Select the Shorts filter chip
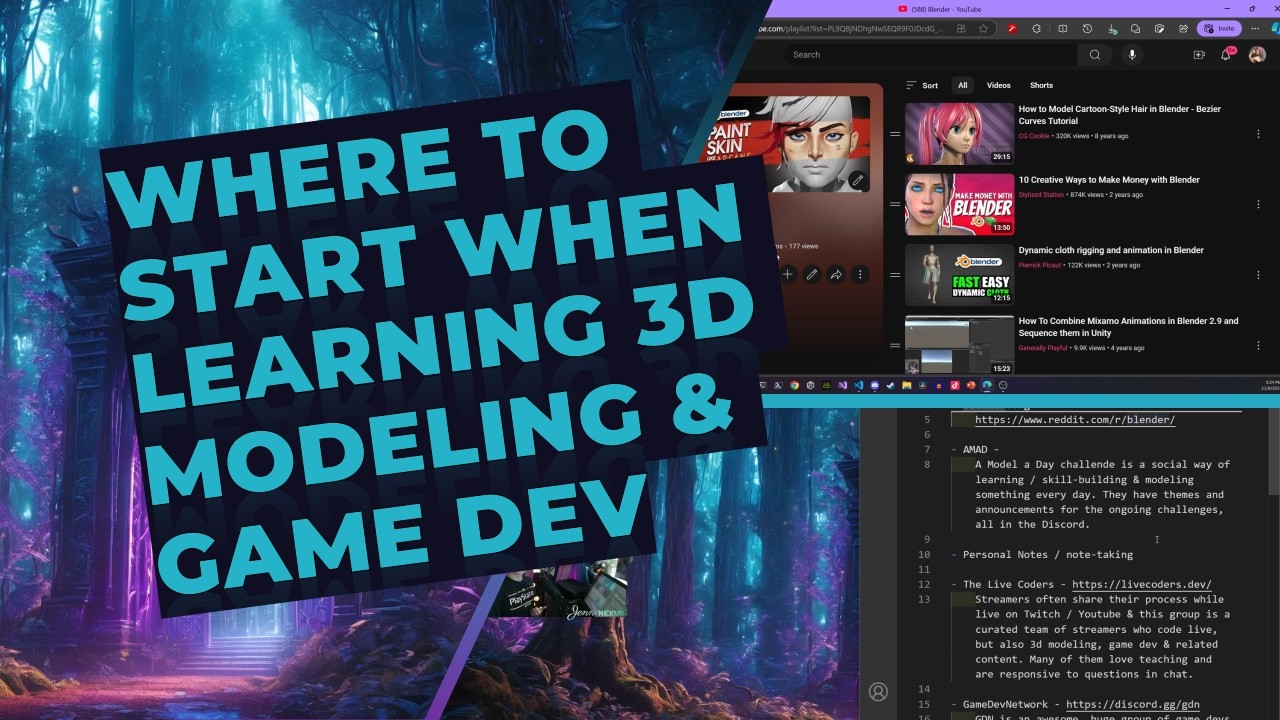The width and height of the screenshot is (1280, 720). [1041, 86]
